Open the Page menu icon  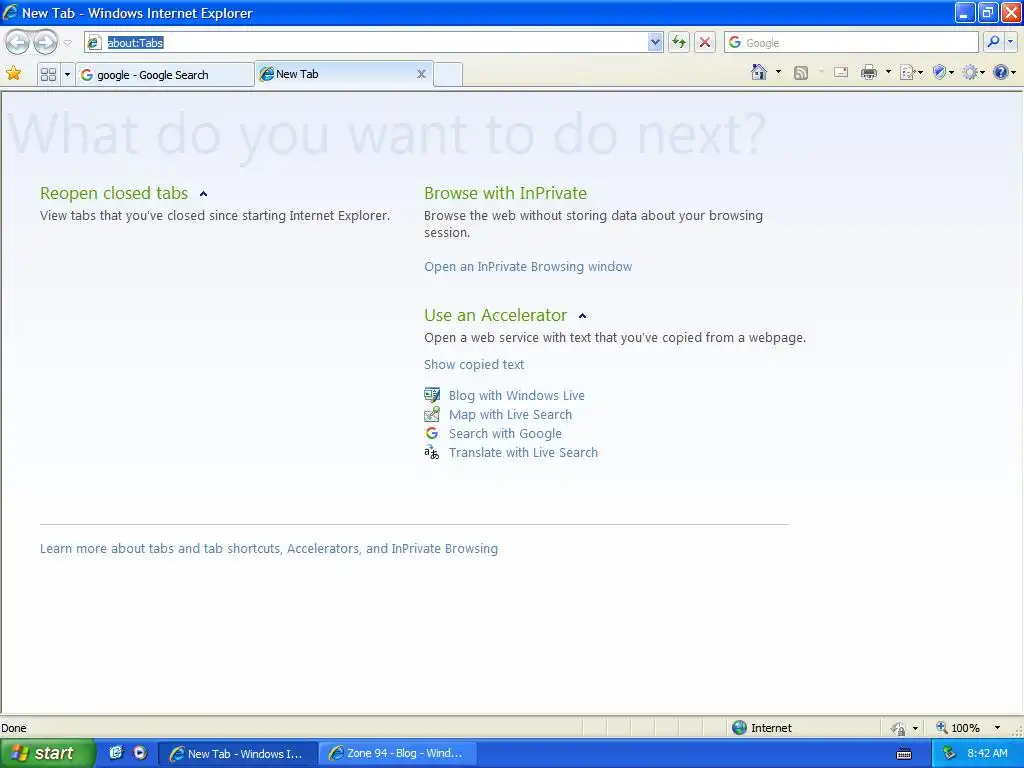(x=910, y=72)
